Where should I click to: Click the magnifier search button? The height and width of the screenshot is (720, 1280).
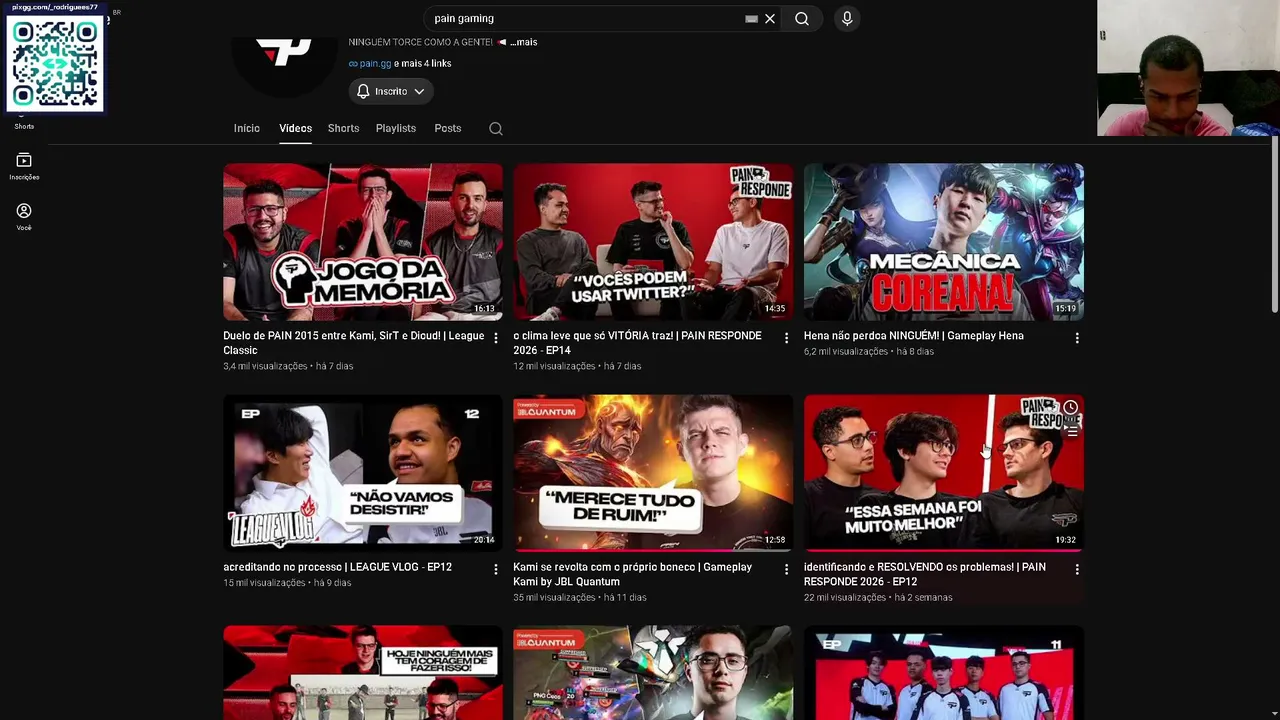(802, 18)
